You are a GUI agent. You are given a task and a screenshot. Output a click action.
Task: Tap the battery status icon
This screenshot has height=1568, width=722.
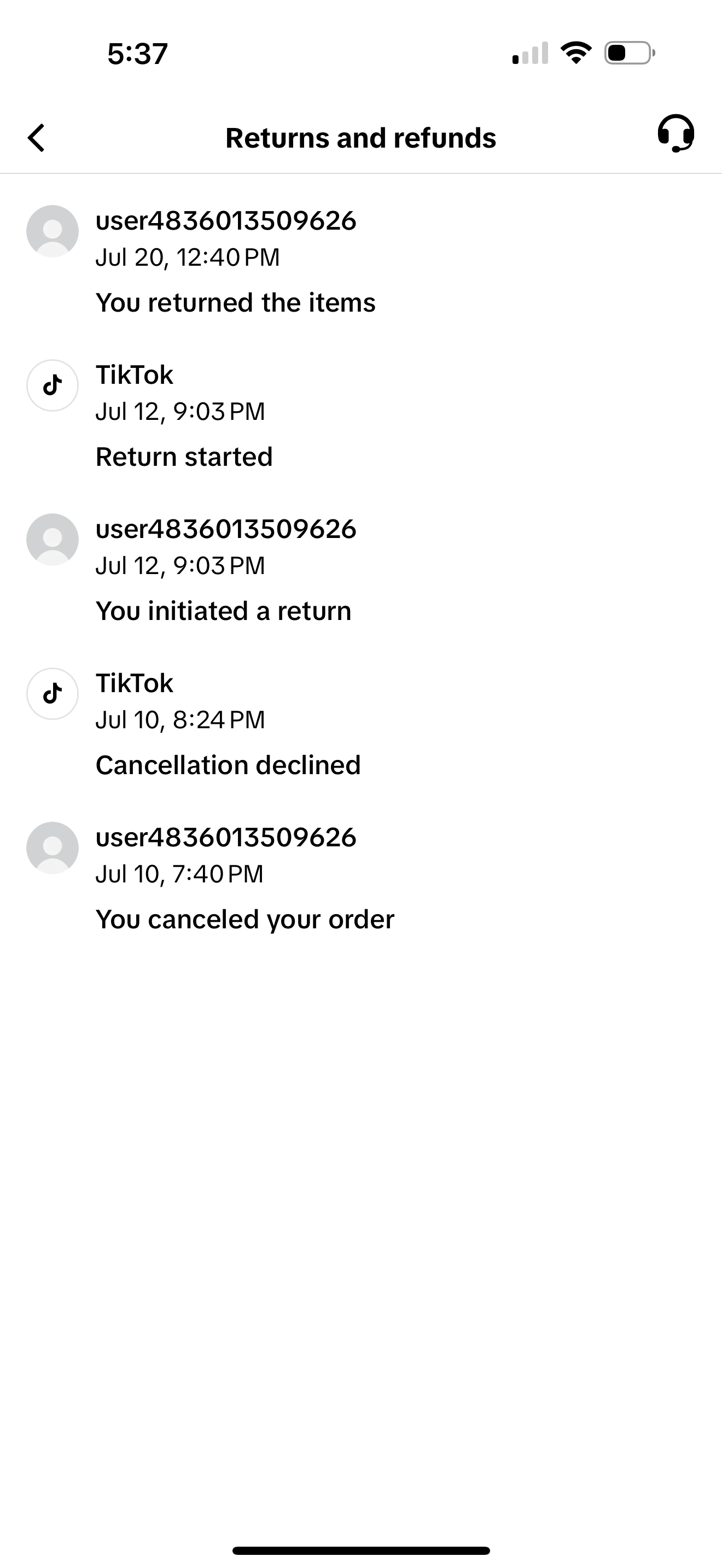[x=630, y=53]
